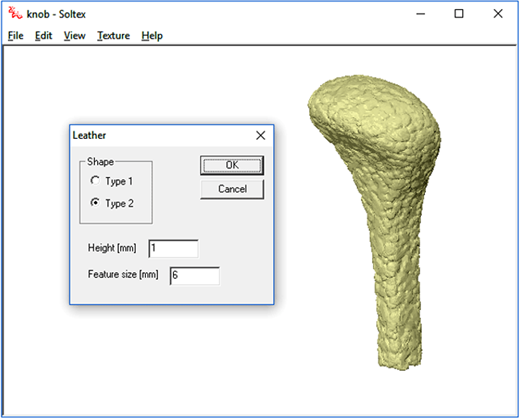Select the Type 1 shape radio button
The height and width of the screenshot is (418, 520).
coord(95,181)
